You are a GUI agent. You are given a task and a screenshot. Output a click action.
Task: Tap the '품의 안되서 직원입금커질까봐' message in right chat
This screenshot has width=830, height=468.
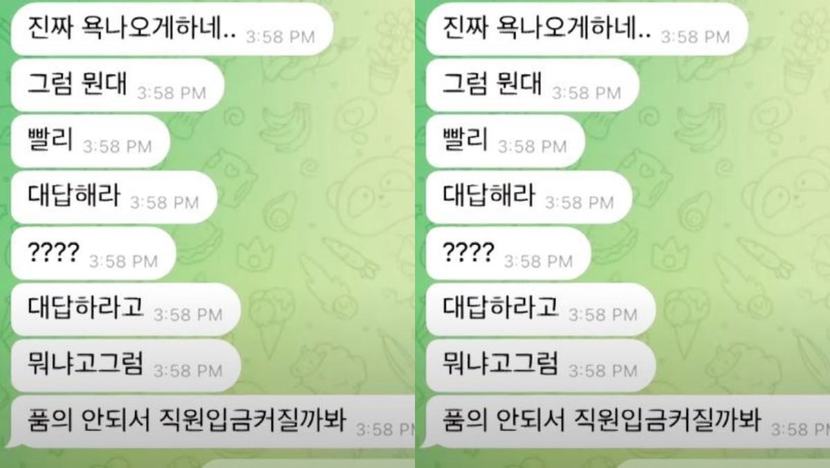click(628, 421)
